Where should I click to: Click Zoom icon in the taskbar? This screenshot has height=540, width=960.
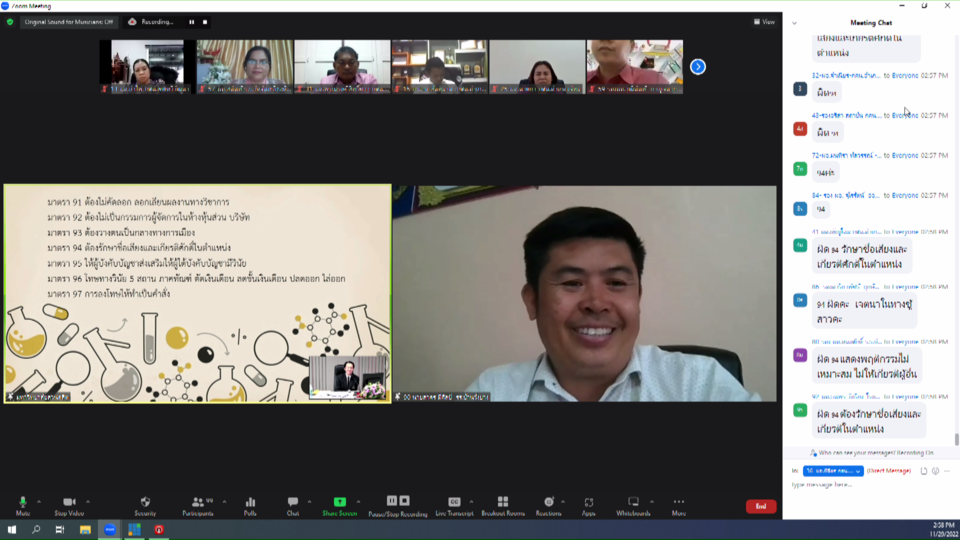[110, 530]
